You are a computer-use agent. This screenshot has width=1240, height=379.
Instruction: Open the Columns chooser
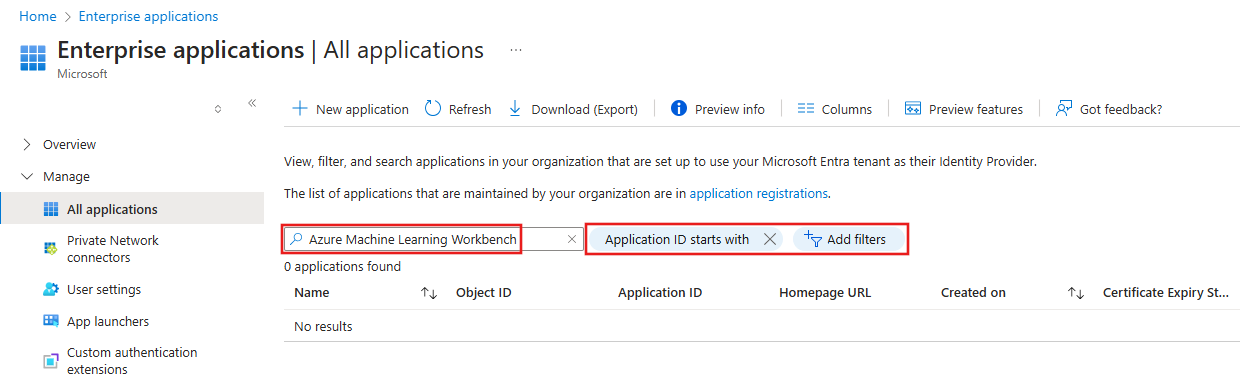pos(835,109)
